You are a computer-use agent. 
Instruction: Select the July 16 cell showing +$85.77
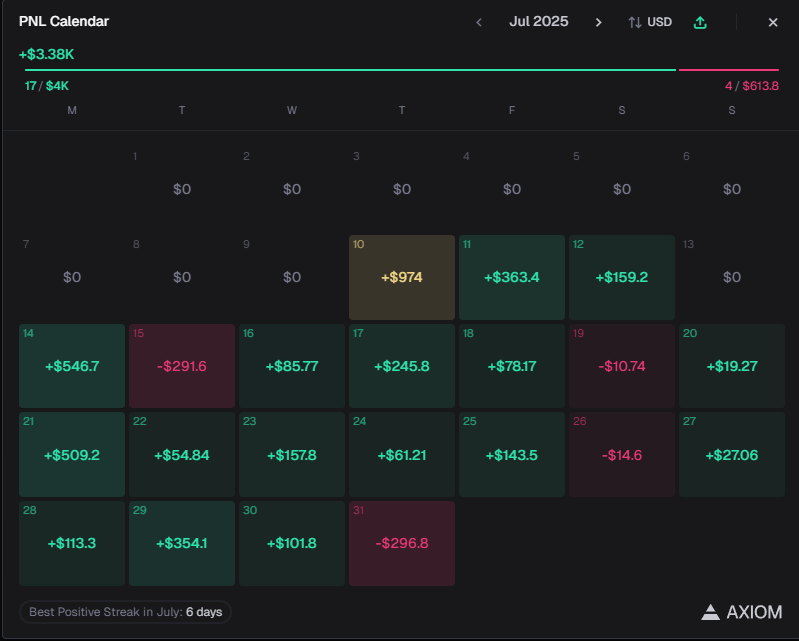click(x=291, y=366)
